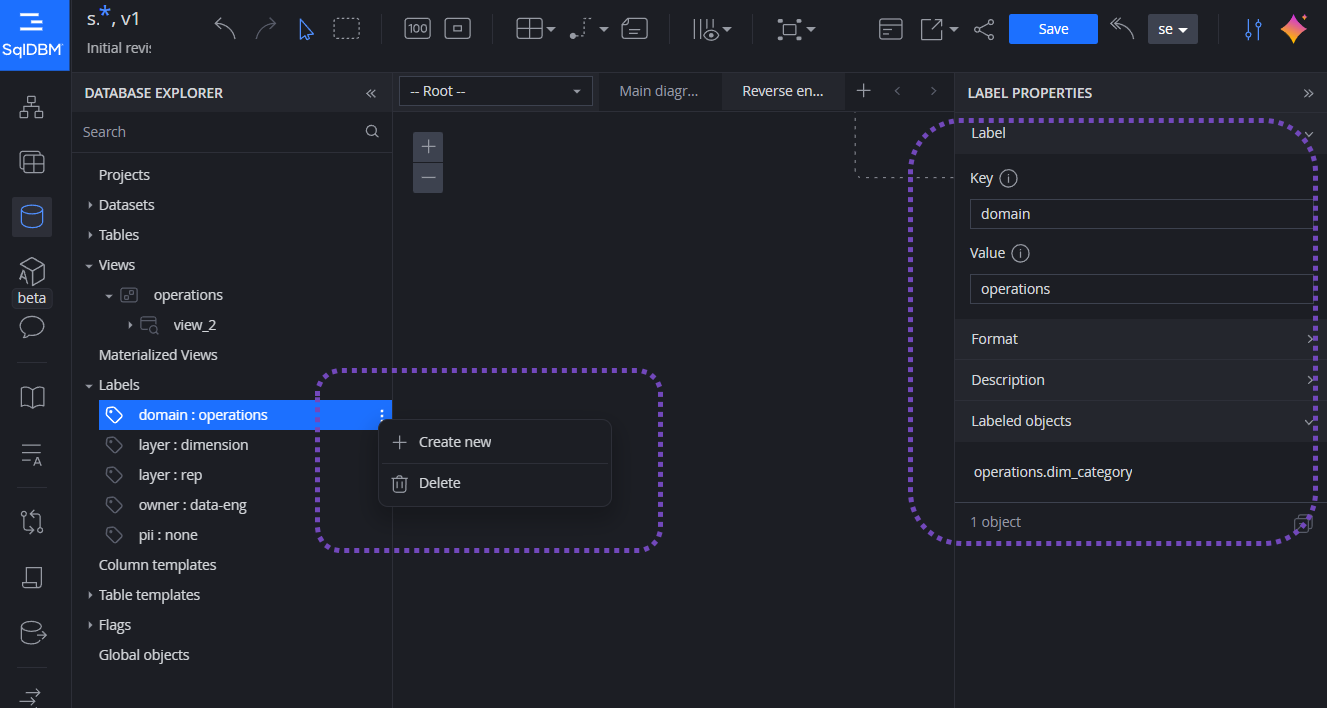Collapse the Database Explorer panel

(371, 93)
